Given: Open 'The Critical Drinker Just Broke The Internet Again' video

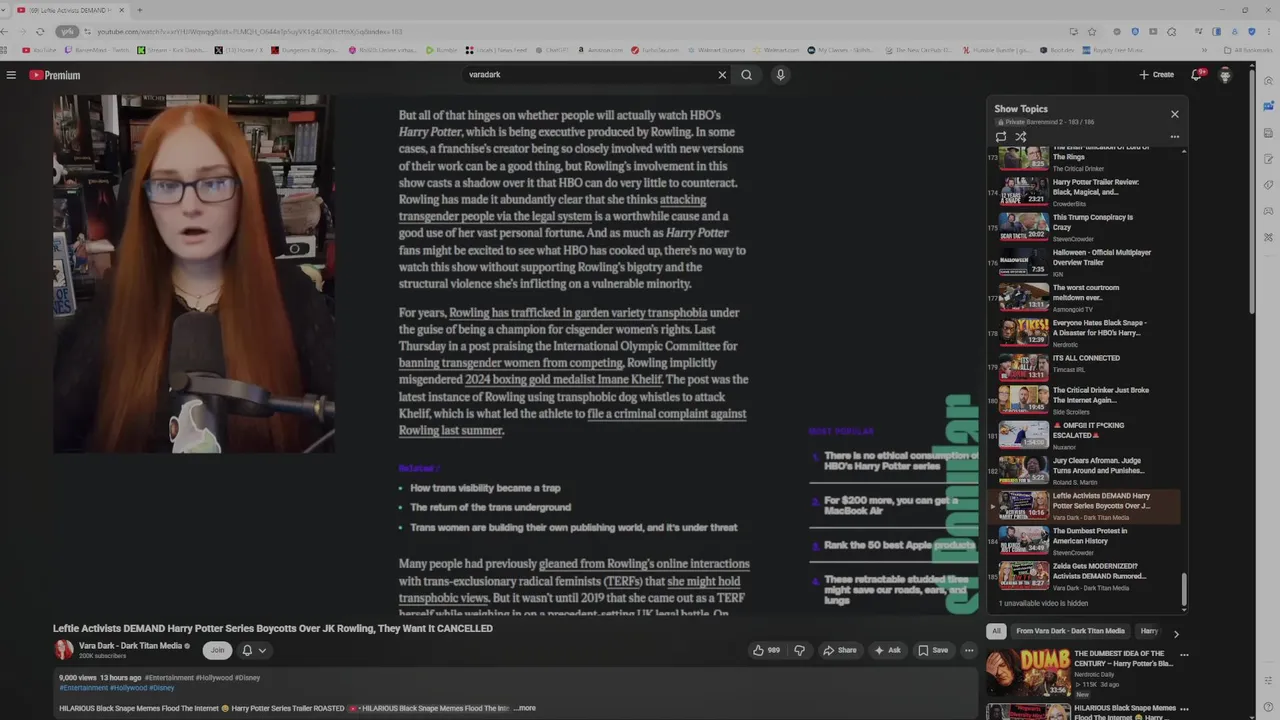Looking at the screenshot, I should coord(1084,400).
